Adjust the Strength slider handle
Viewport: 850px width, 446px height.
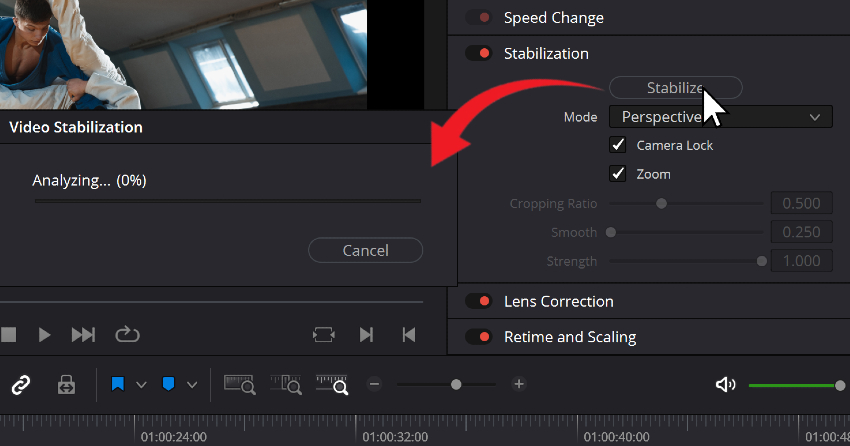(762, 261)
